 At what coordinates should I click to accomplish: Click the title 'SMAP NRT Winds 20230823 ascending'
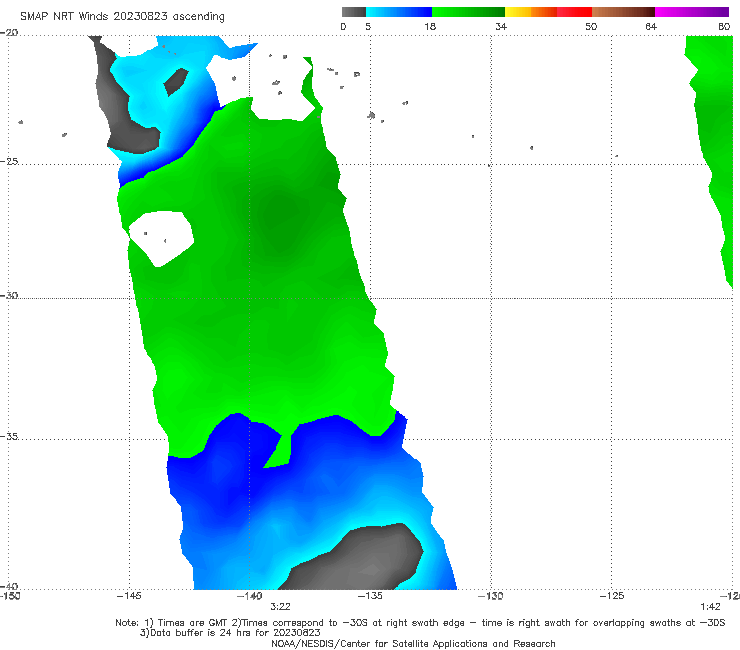pyautogui.click(x=122, y=17)
